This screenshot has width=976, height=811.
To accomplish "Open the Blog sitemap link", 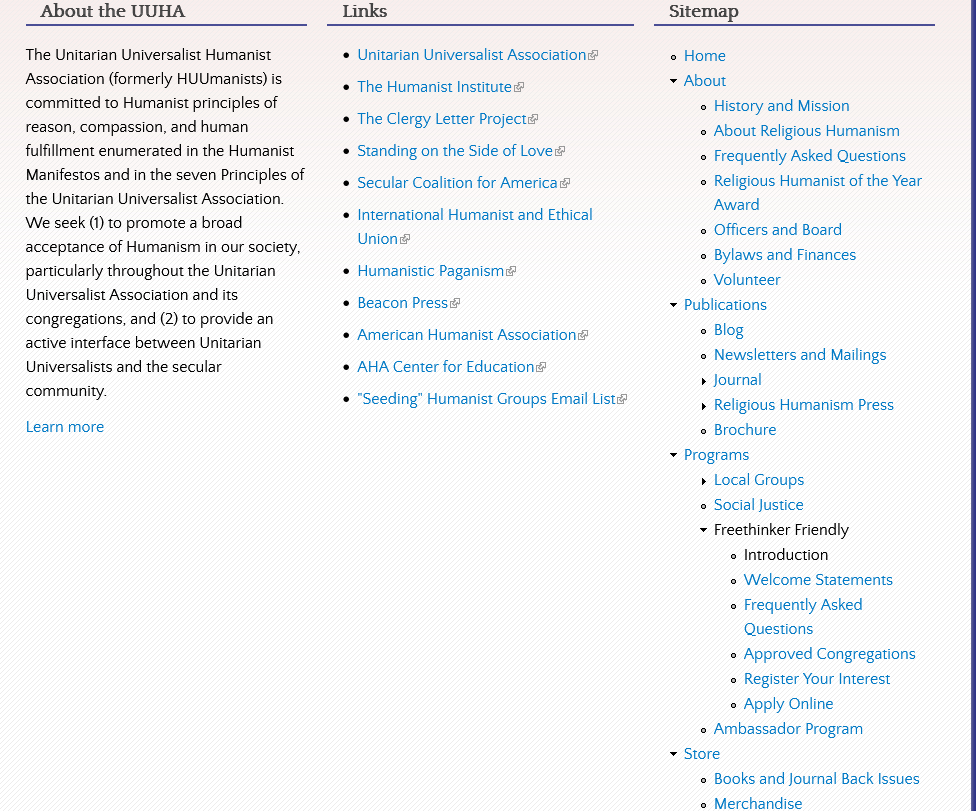I will [729, 330].
